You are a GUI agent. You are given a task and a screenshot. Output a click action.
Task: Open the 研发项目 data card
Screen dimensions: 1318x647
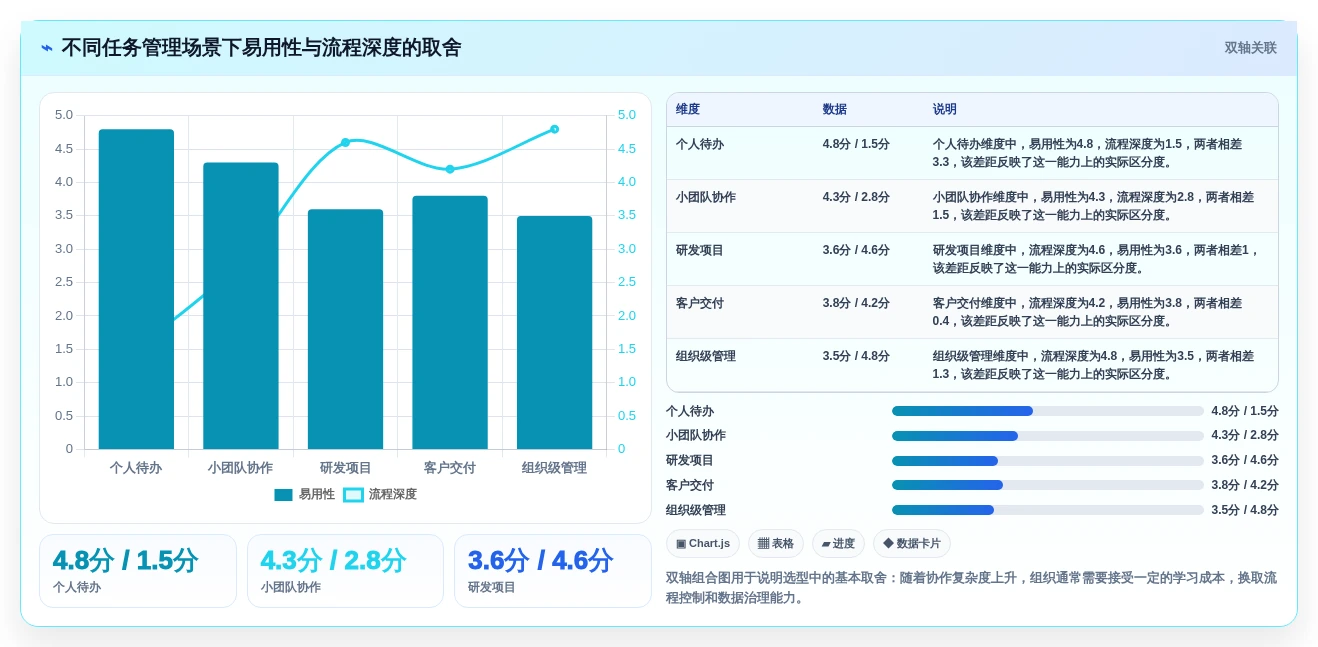[553, 571]
